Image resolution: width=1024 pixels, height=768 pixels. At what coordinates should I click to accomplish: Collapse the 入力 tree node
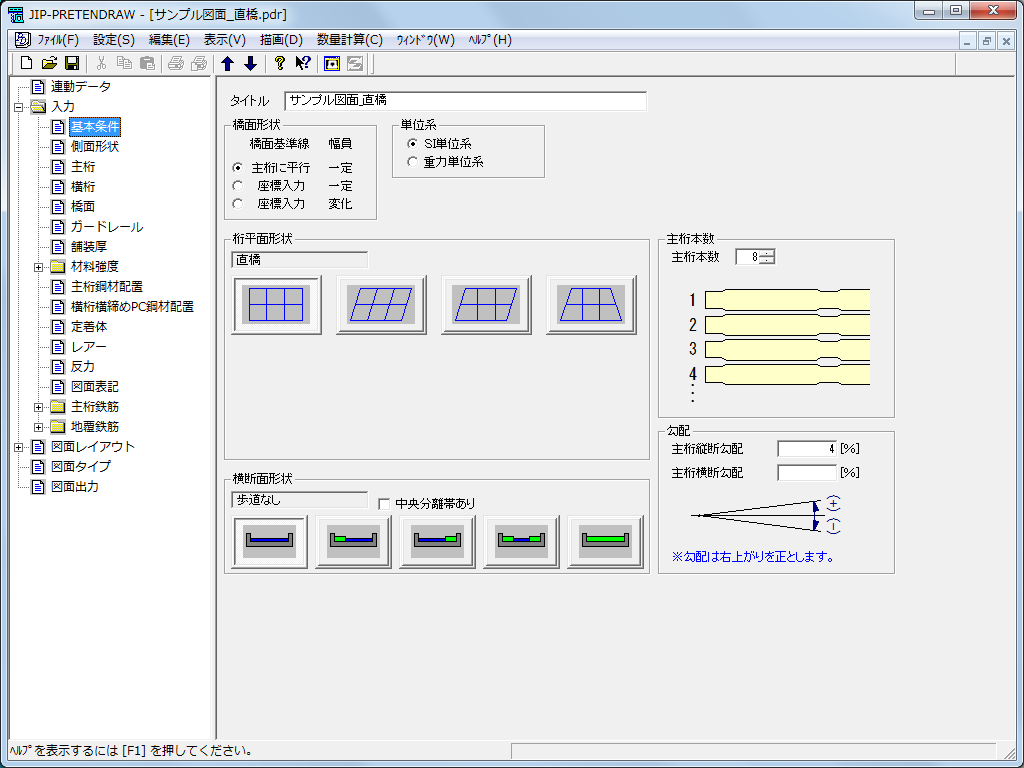(19, 107)
